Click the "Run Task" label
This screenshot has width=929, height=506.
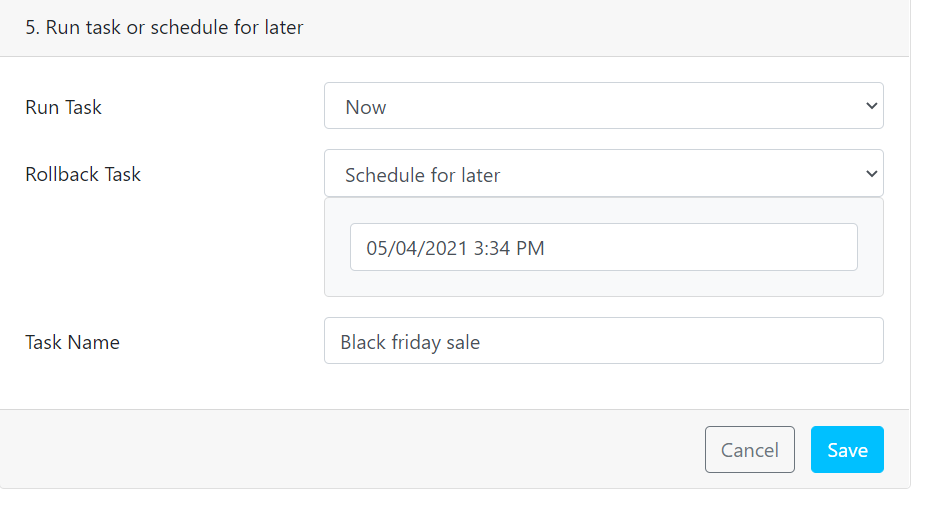click(x=64, y=107)
